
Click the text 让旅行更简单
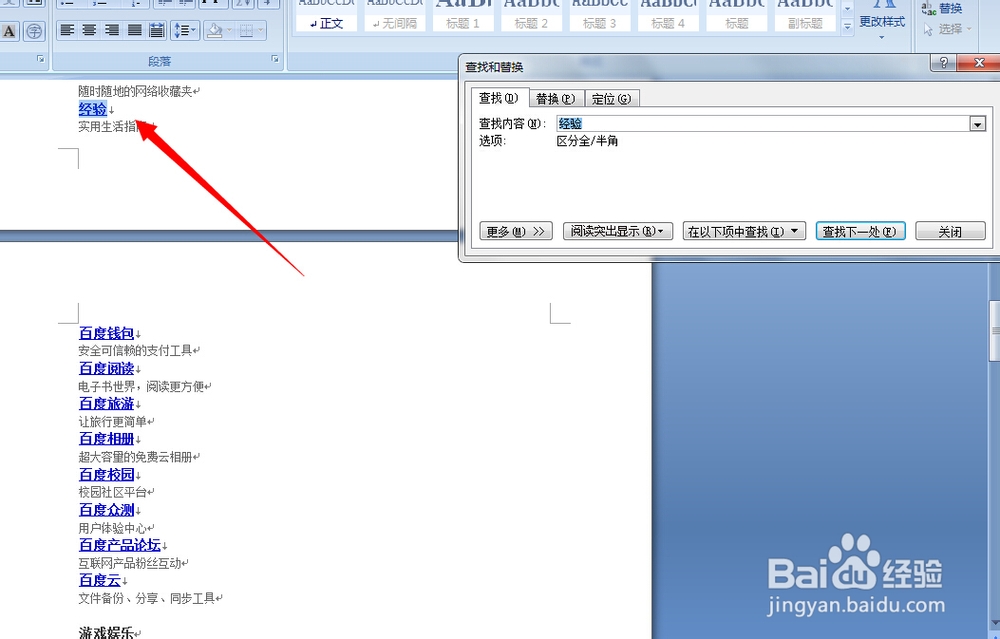click(x=112, y=422)
